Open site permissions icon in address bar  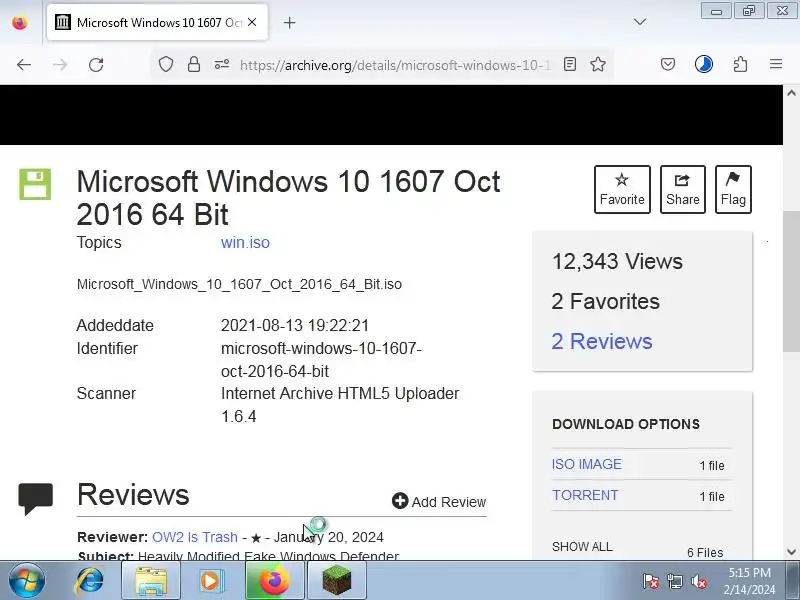pyautogui.click(x=222, y=64)
